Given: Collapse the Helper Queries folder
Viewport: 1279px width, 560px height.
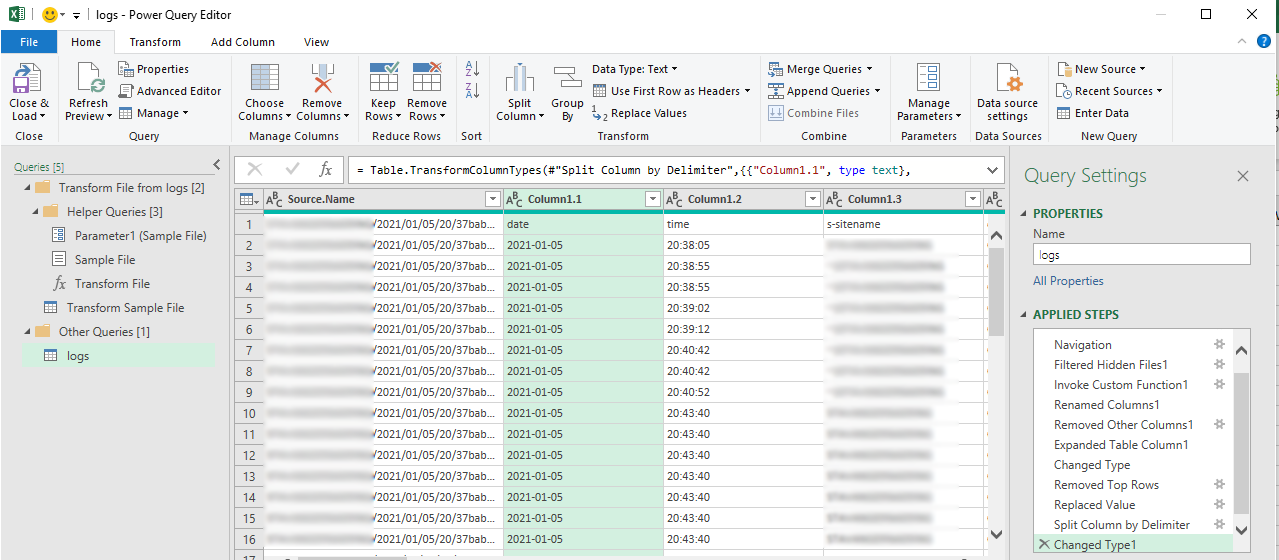Looking at the screenshot, I should [x=35, y=211].
